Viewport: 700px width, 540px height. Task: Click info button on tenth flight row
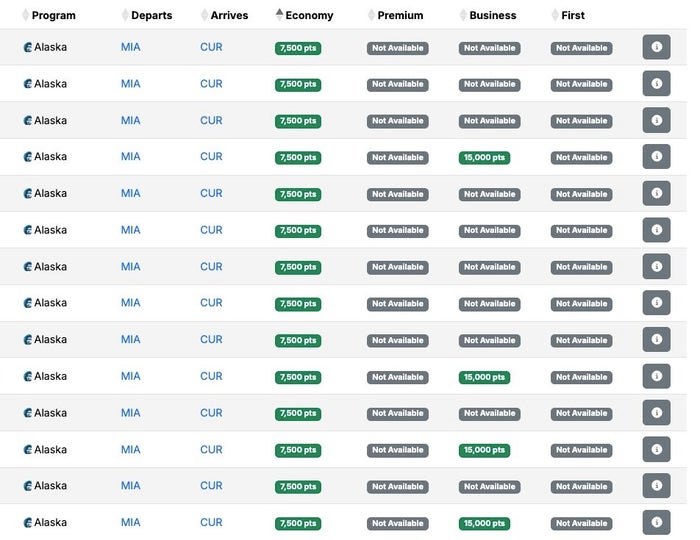click(656, 376)
